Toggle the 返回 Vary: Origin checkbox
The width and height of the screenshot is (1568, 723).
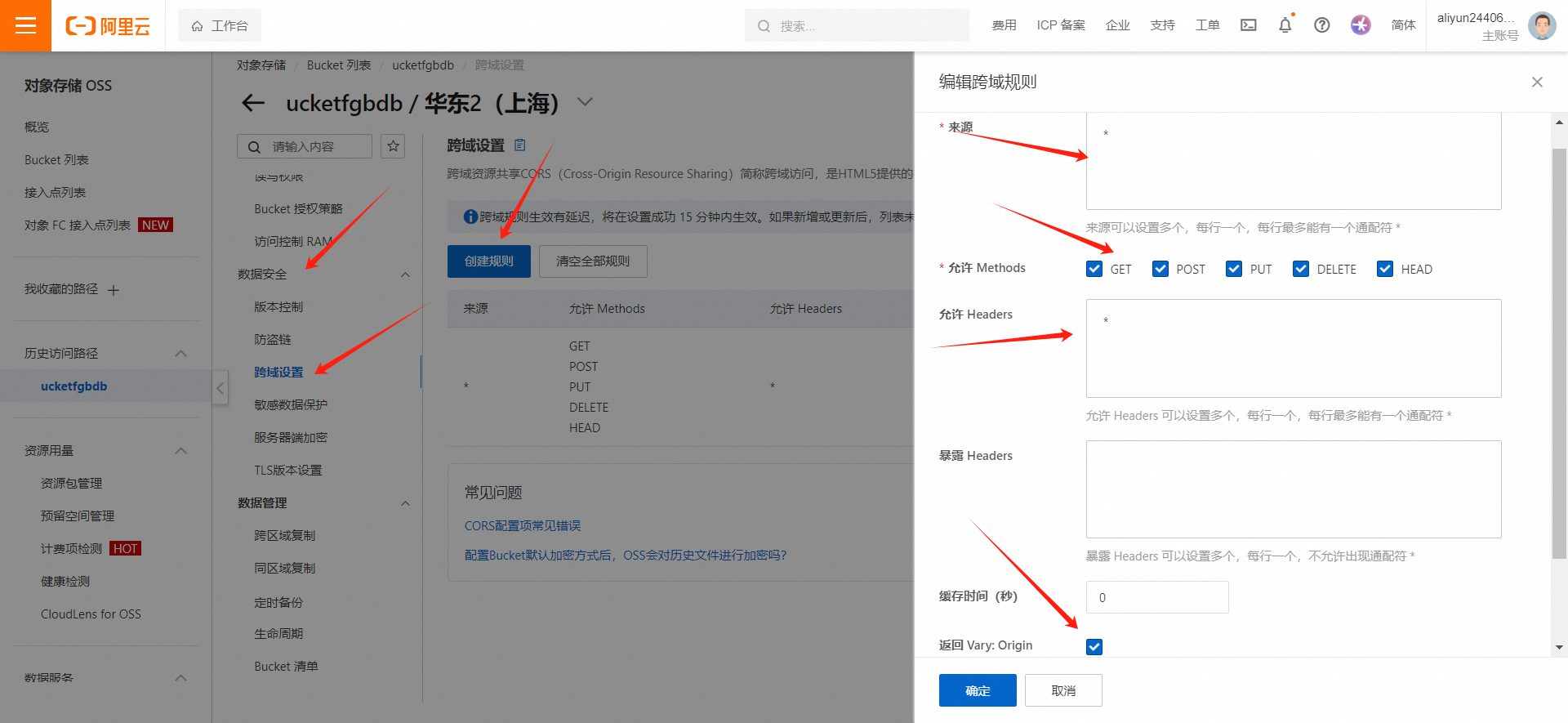click(x=1094, y=647)
